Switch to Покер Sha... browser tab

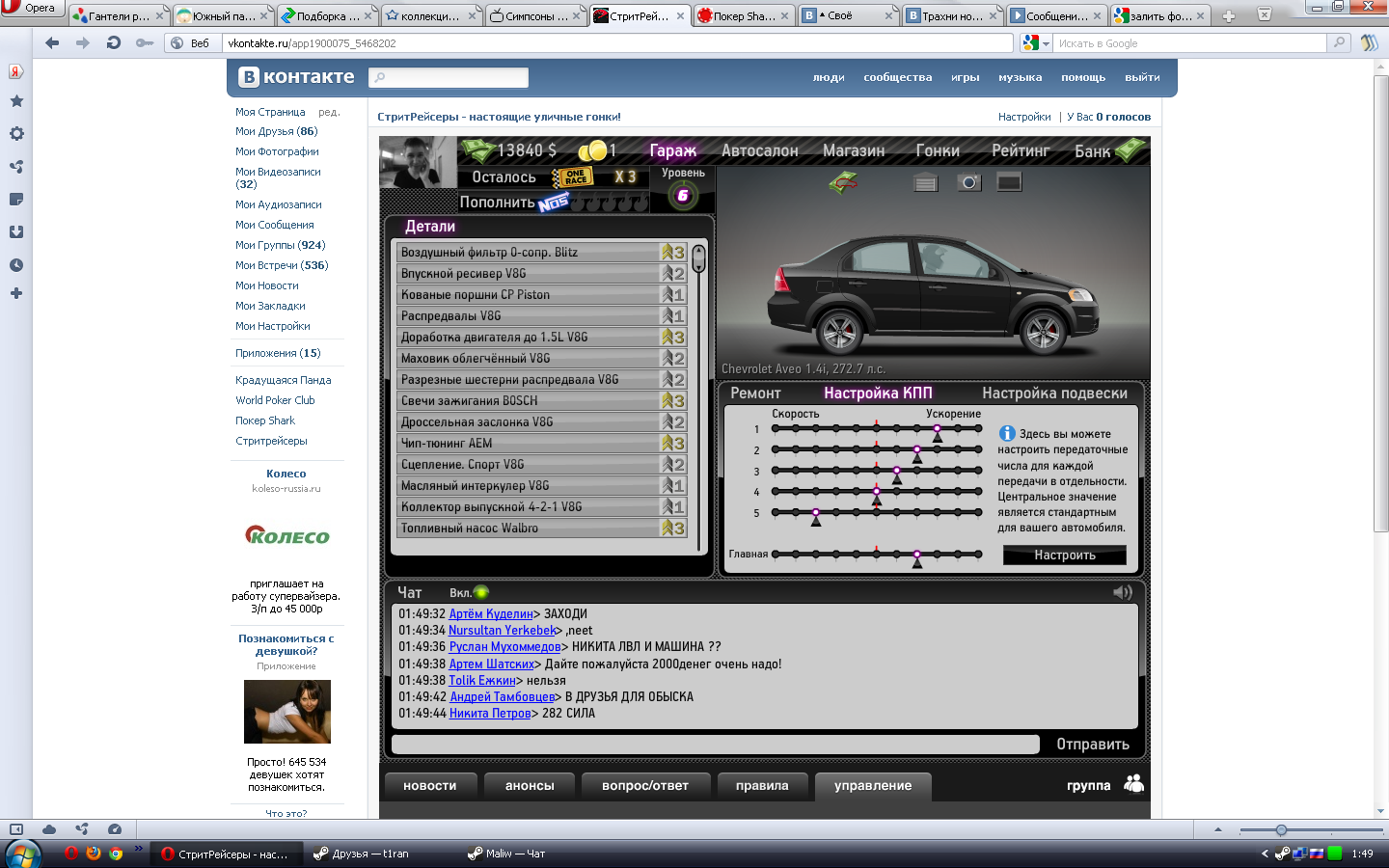[743, 15]
